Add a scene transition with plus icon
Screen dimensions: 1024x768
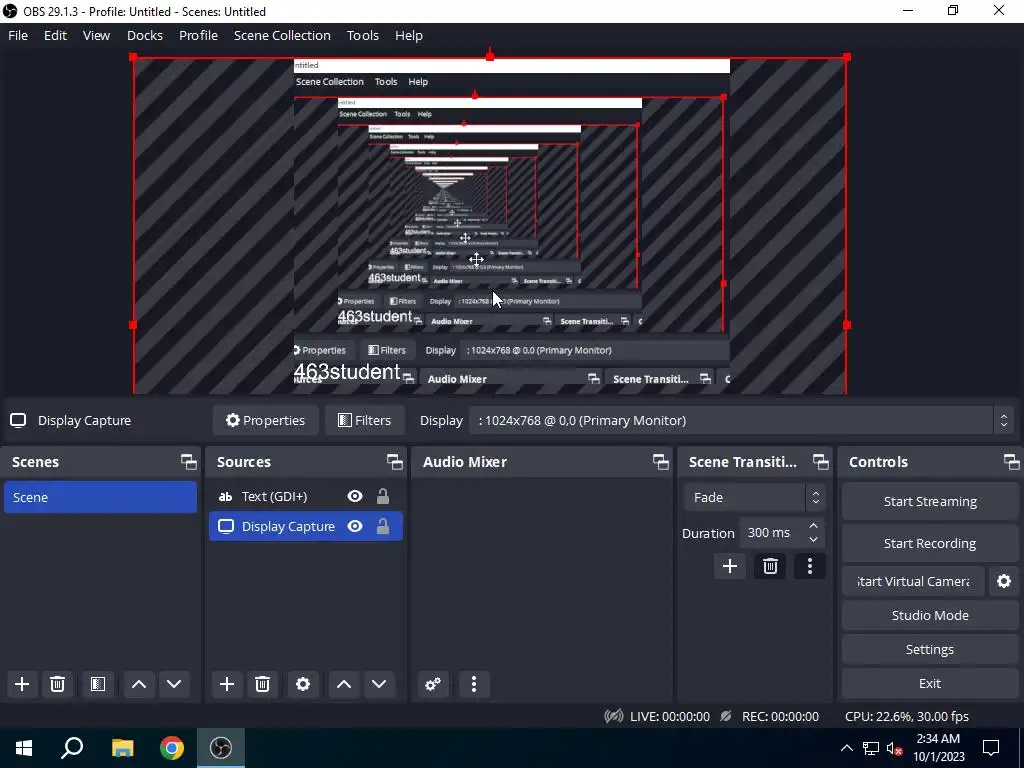coord(729,566)
